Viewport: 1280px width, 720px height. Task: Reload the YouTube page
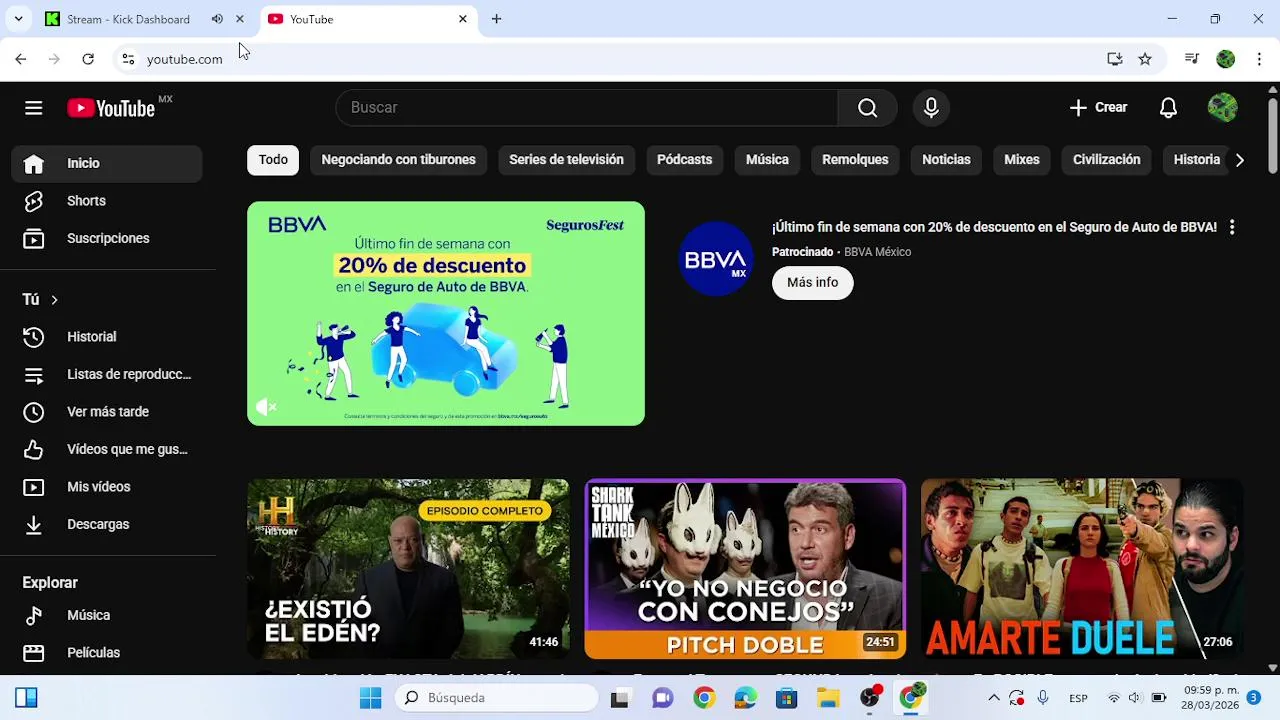tap(88, 59)
